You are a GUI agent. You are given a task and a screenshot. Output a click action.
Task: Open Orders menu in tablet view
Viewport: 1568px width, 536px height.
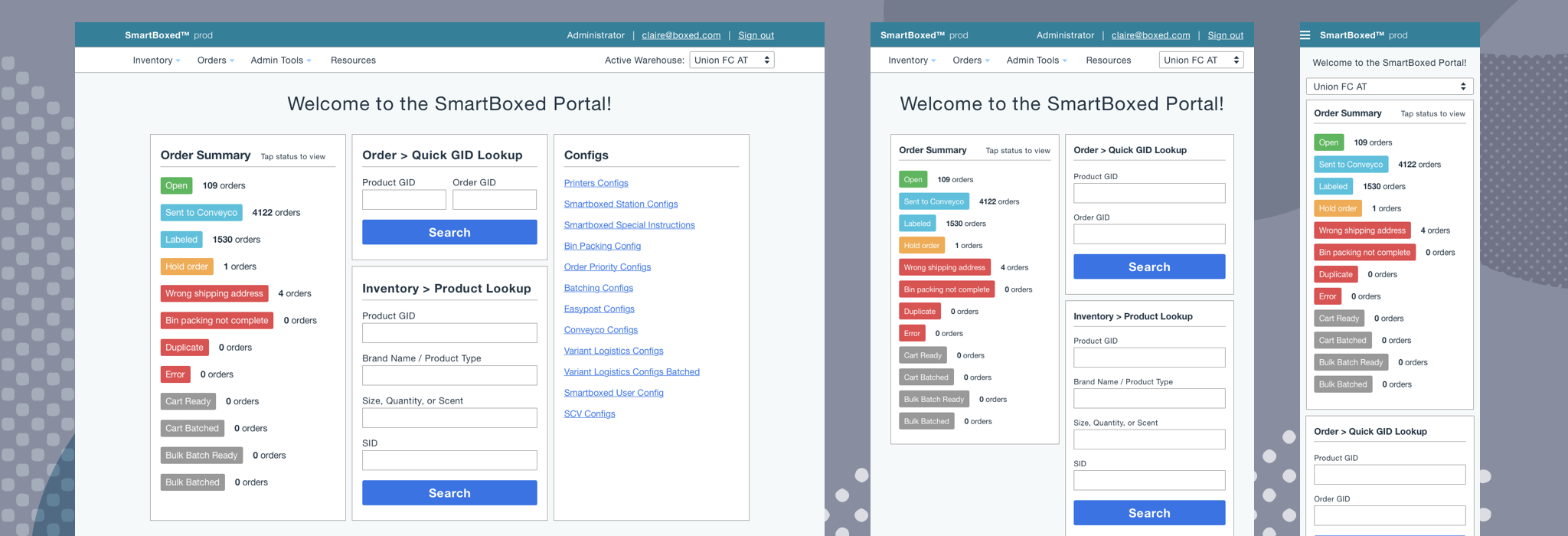click(971, 60)
